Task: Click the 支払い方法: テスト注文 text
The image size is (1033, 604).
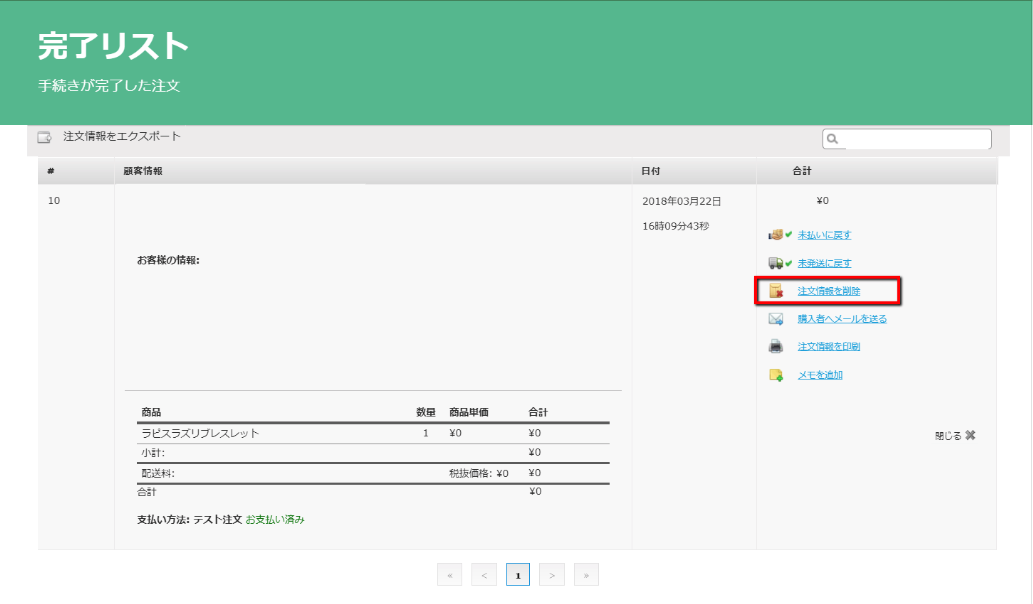Action: coord(190,520)
